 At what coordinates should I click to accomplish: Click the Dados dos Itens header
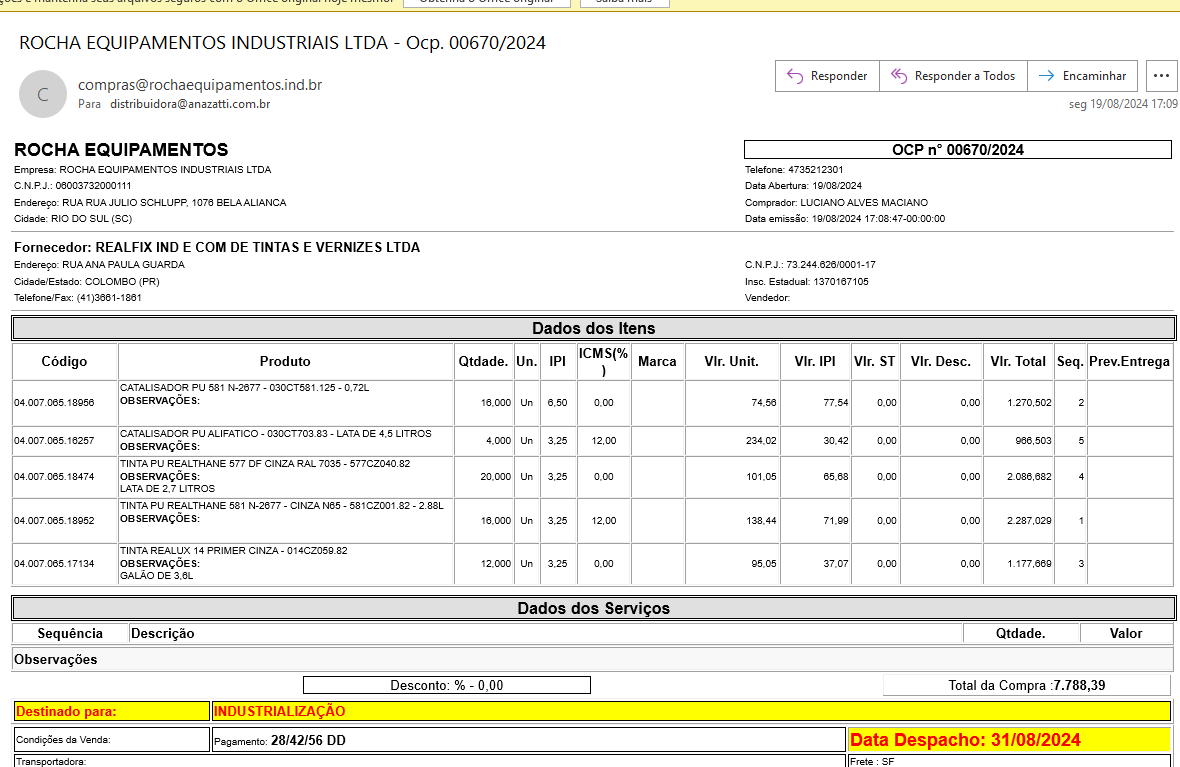pos(593,328)
